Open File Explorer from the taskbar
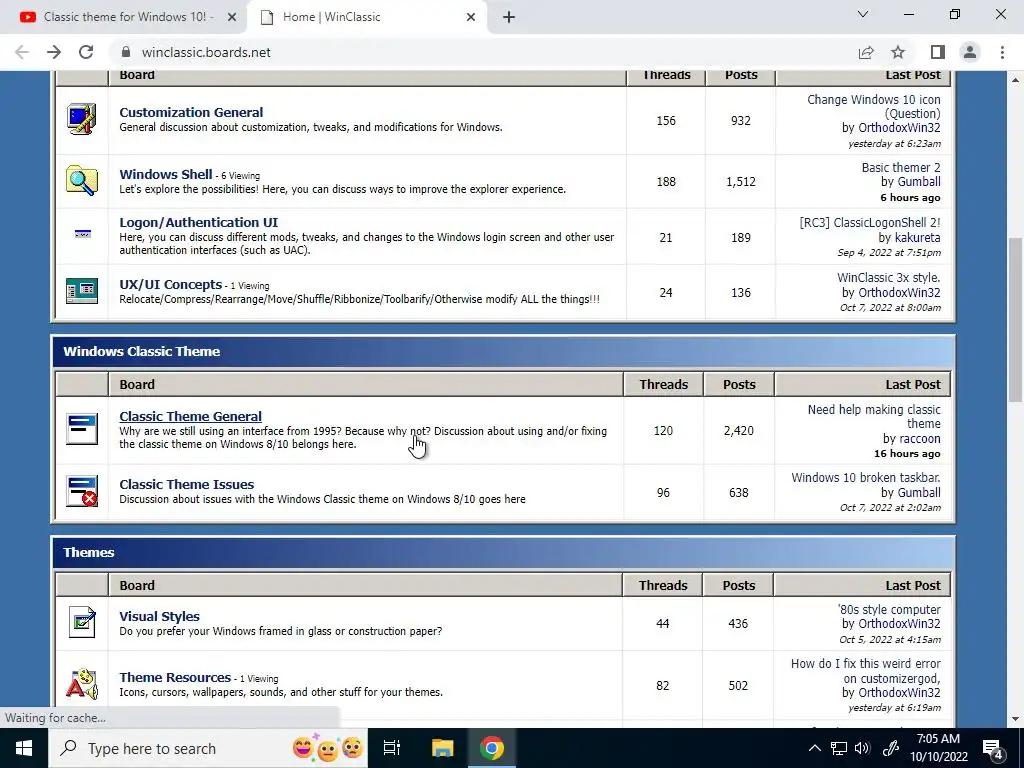1024x768 pixels. pyautogui.click(x=442, y=748)
